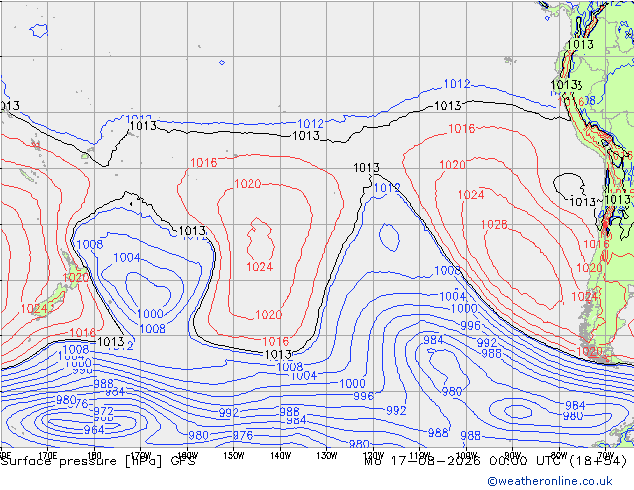
Task: Click the 1020 label over New Zealand's North Island
Action: tap(76, 278)
